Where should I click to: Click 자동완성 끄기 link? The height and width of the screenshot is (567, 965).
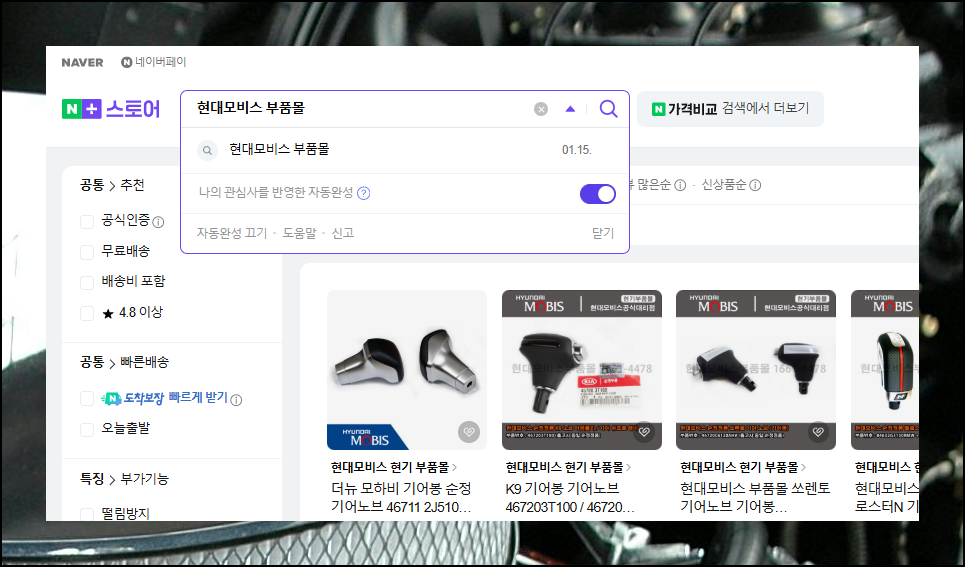coord(232,233)
